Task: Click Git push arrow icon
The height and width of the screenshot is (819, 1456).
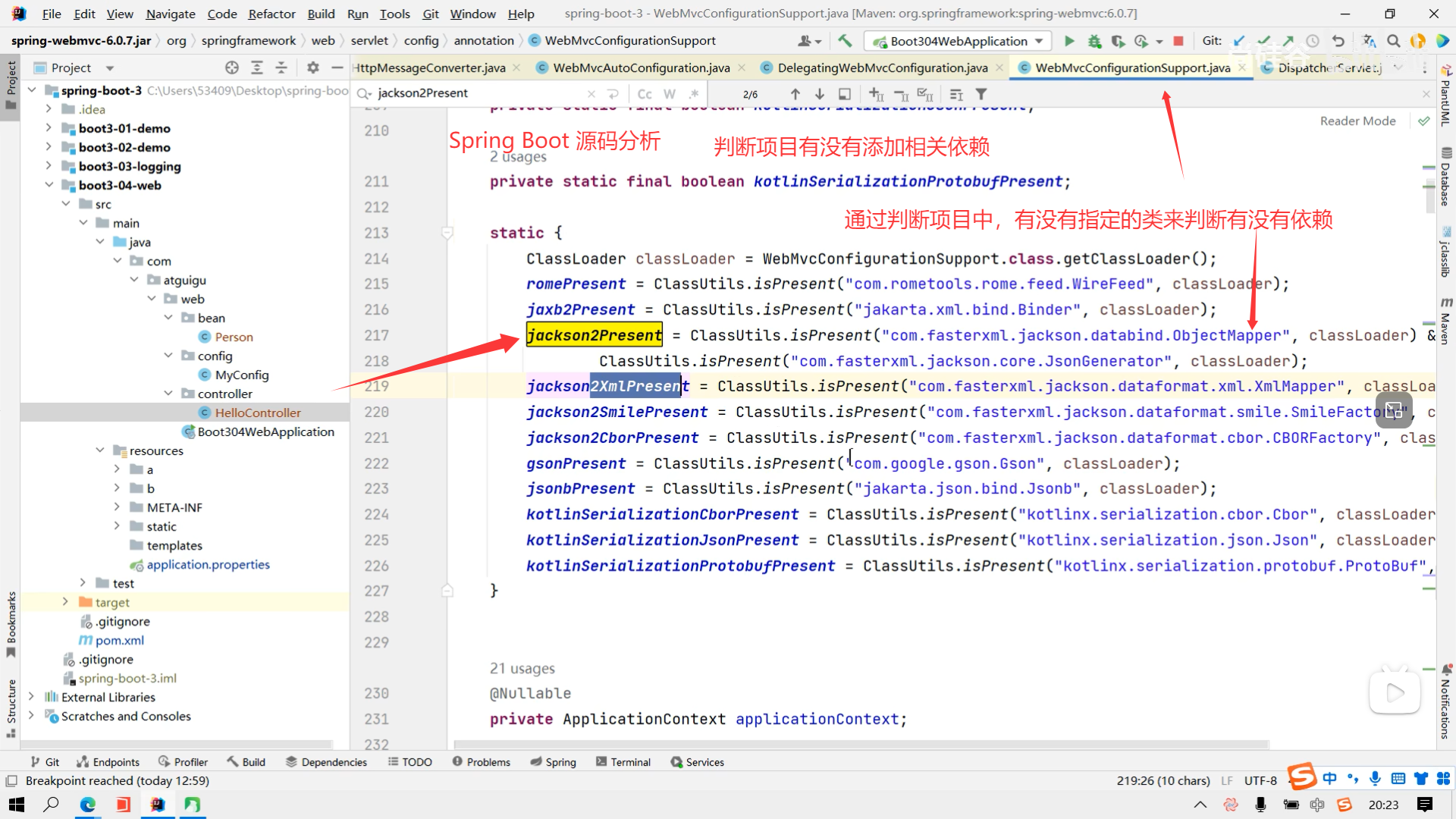Action: click(1288, 41)
